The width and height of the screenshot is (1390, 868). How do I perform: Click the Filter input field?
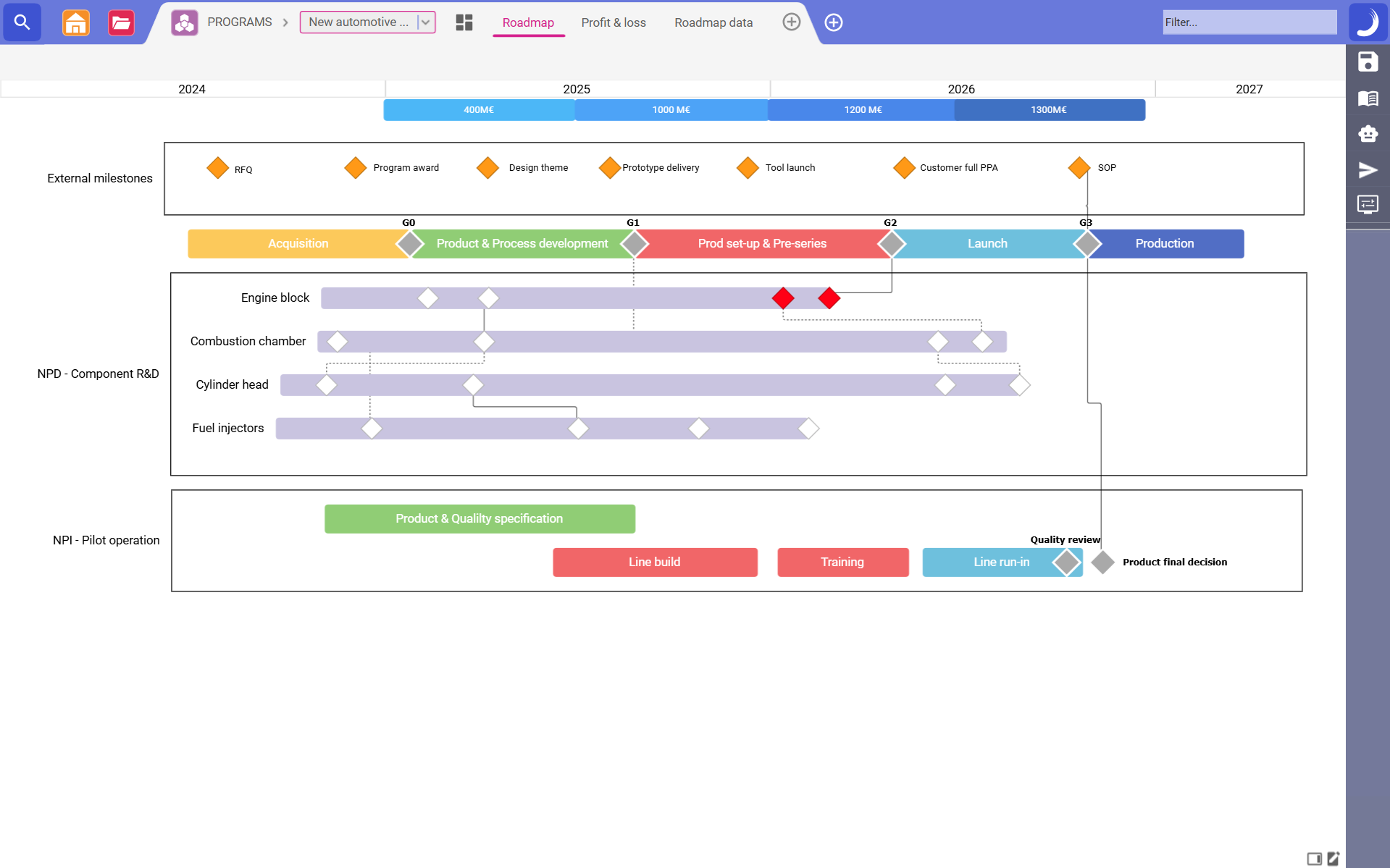[x=1249, y=22]
